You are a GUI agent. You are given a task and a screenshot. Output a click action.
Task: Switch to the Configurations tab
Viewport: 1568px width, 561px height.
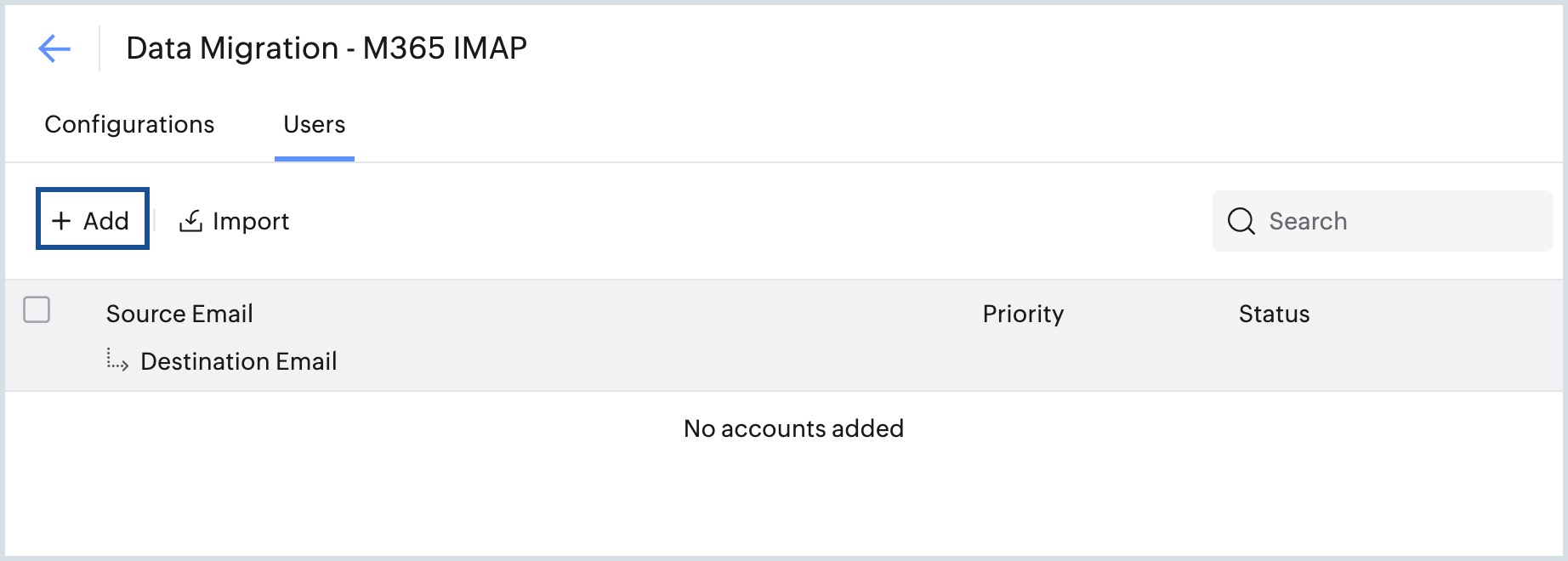pos(129,125)
